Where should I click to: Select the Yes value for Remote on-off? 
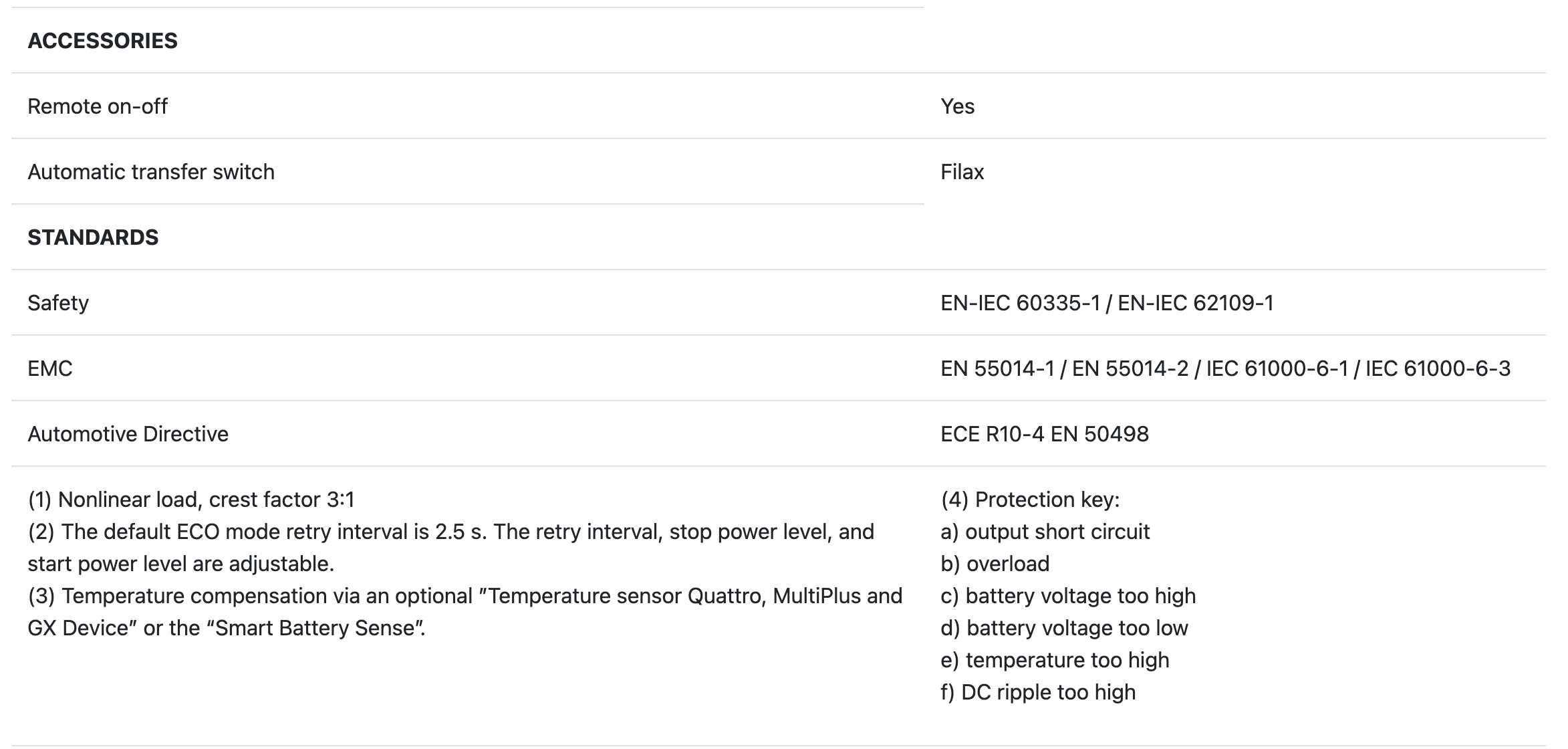point(957,106)
